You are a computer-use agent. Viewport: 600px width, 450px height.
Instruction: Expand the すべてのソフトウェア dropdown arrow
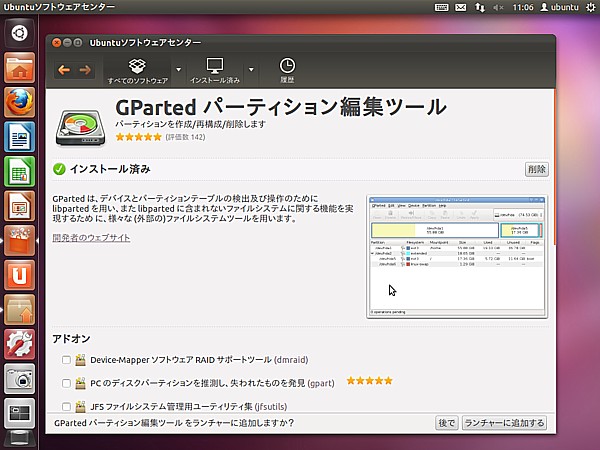pos(178,70)
